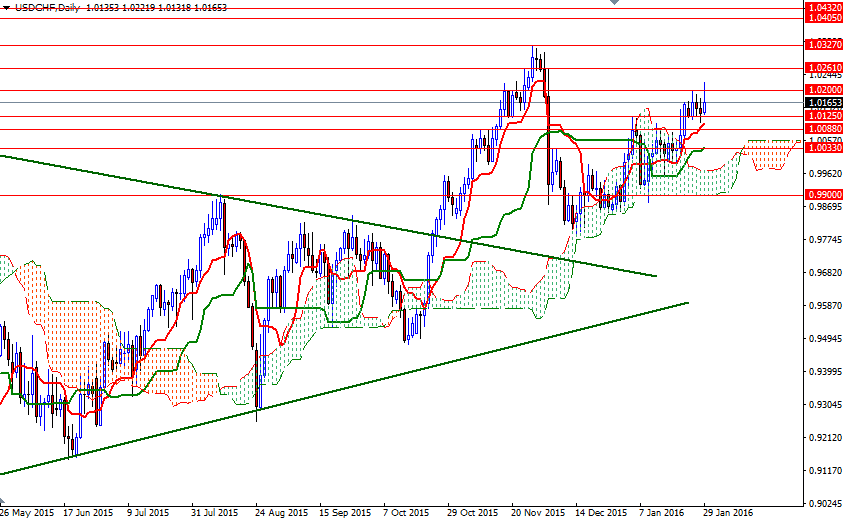Click the 0.90245 value on price axis
The height and width of the screenshot is (521, 843).
pyautogui.click(x=825, y=504)
